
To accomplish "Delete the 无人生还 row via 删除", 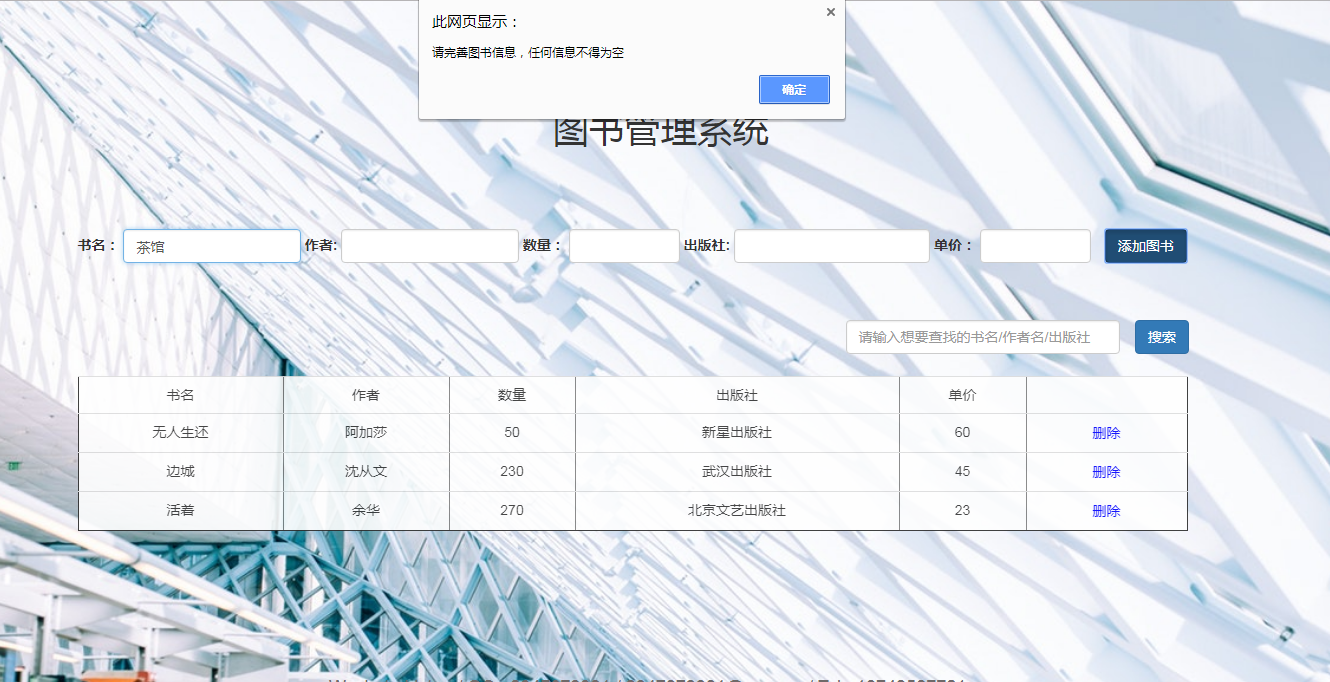I will click(x=1106, y=433).
